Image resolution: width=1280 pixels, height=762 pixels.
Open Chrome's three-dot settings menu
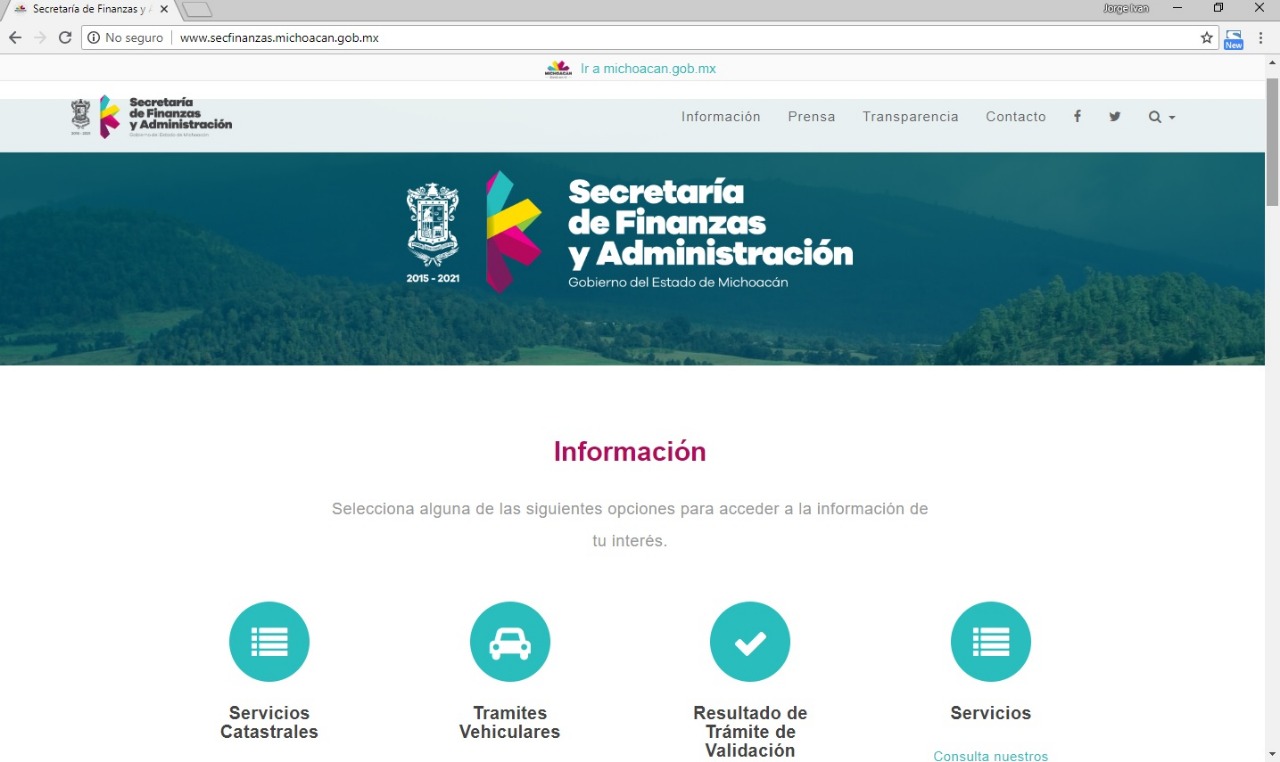pyautogui.click(x=1261, y=37)
